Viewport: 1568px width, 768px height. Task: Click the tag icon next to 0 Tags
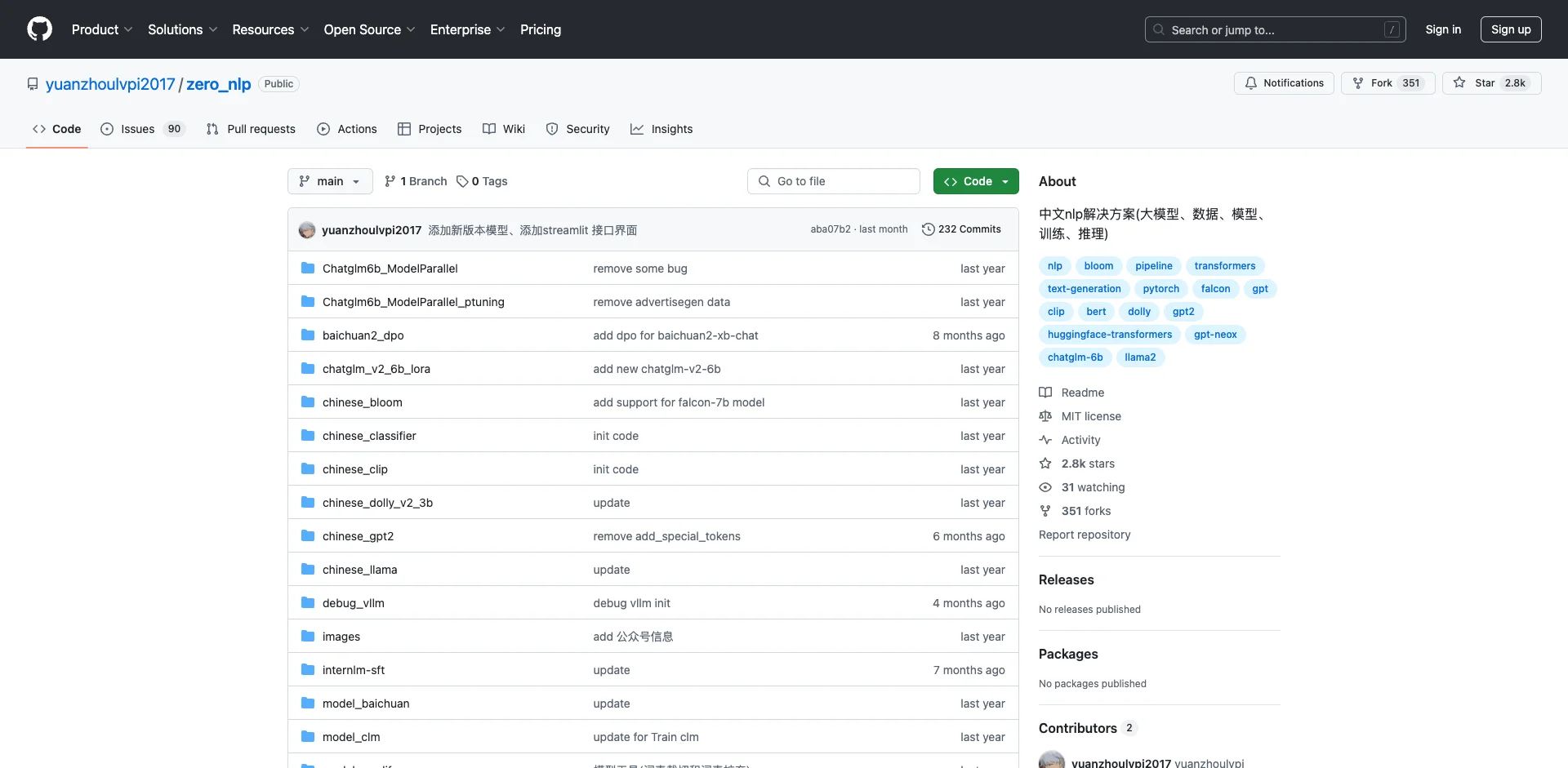pyautogui.click(x=462, y=181)
